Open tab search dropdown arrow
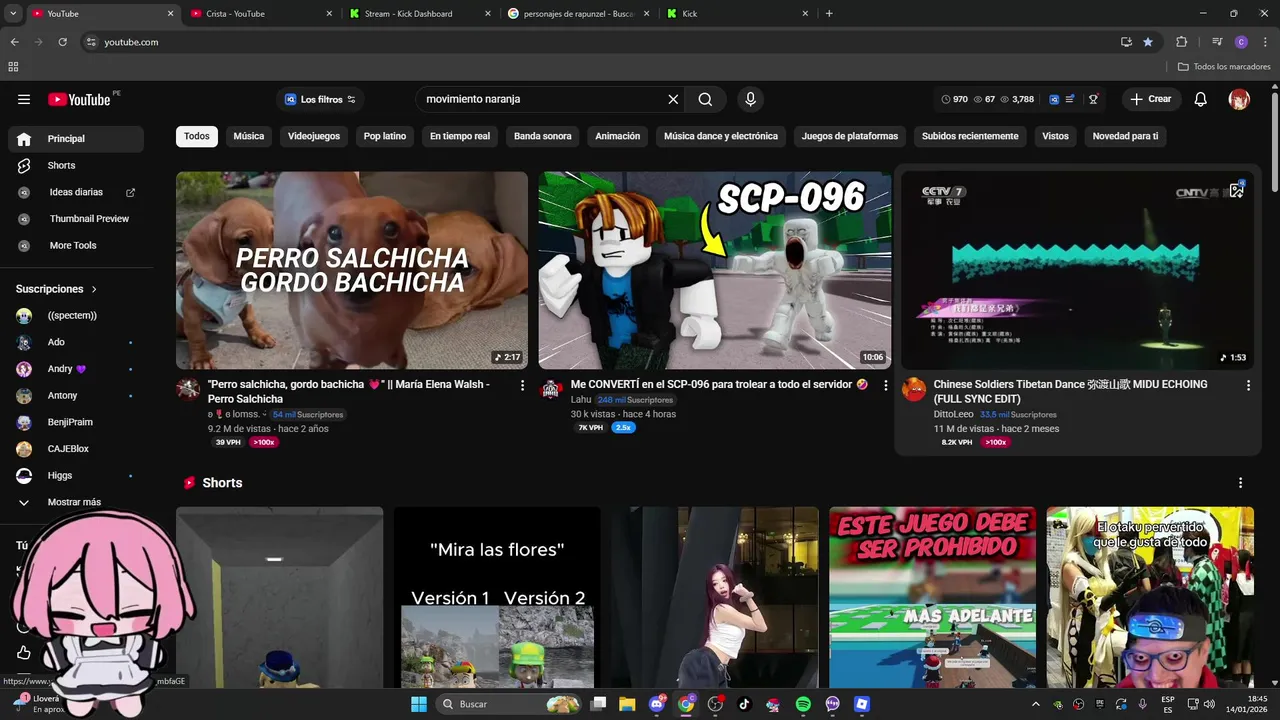1280x720 pixels. tap(13, 13)
